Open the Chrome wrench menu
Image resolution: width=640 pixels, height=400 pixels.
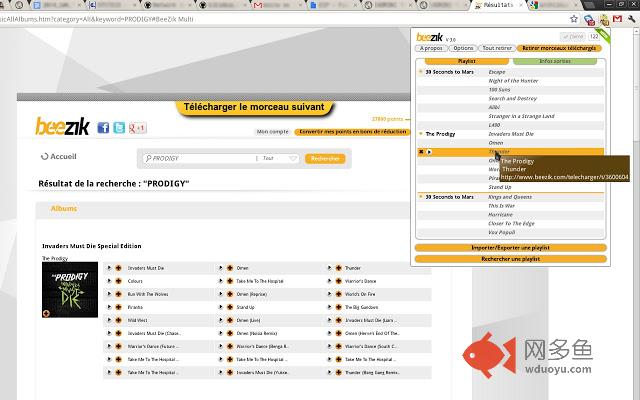point(632,19)
